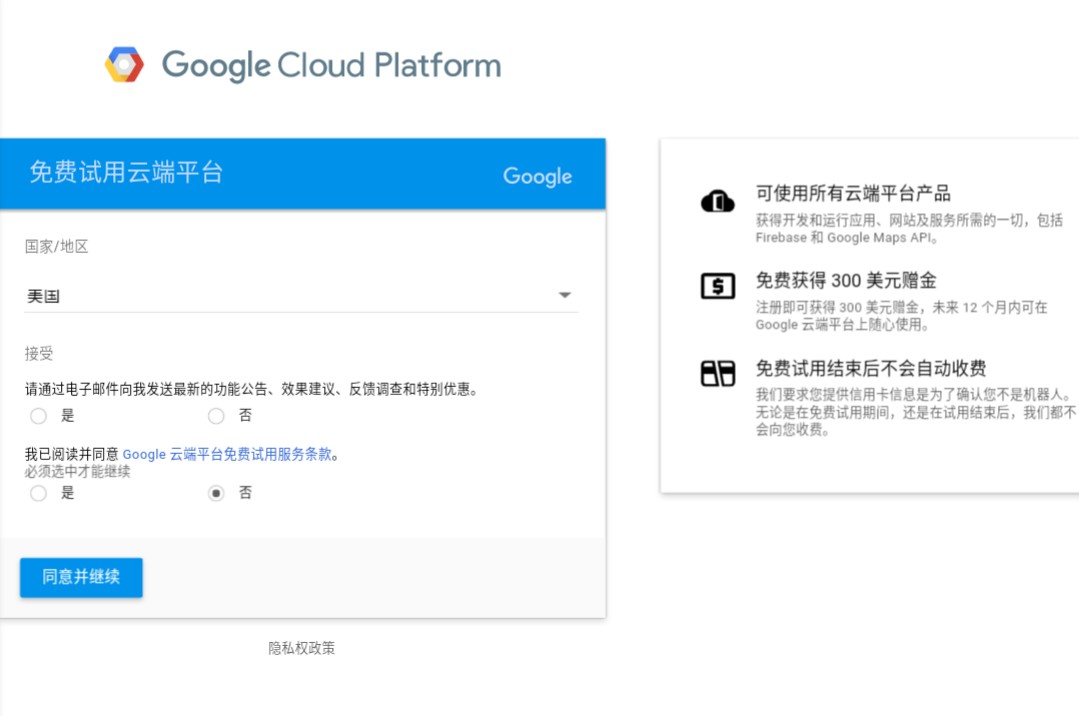Choose 否 for the terms of service agreement

[216, 493]
